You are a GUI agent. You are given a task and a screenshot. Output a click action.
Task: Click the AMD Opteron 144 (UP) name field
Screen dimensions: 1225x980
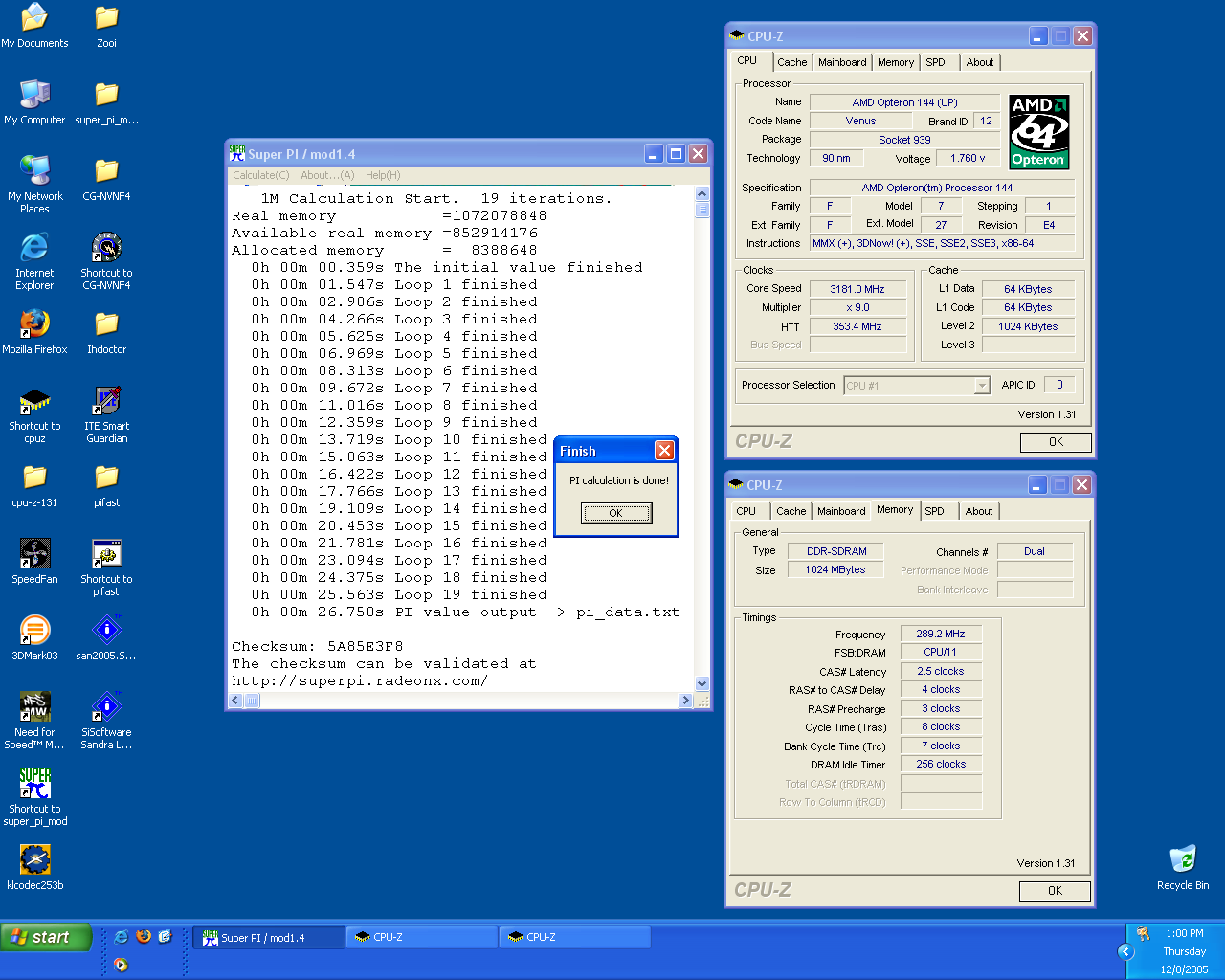[904, 102]
